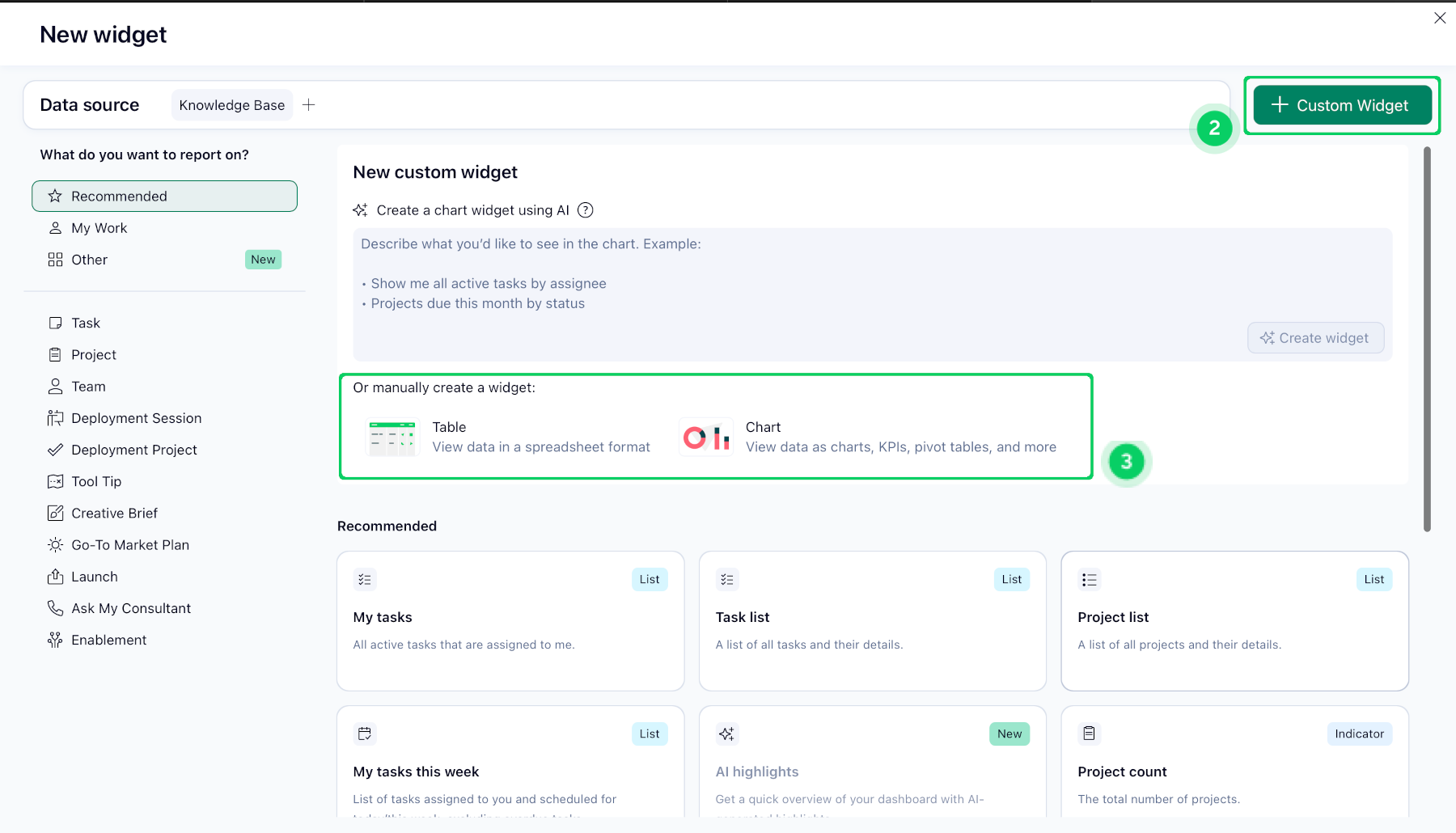Open the My Work category
The height and width of the screenshot is (833, 1456).
pyautogui.click(x=99, y=228)
